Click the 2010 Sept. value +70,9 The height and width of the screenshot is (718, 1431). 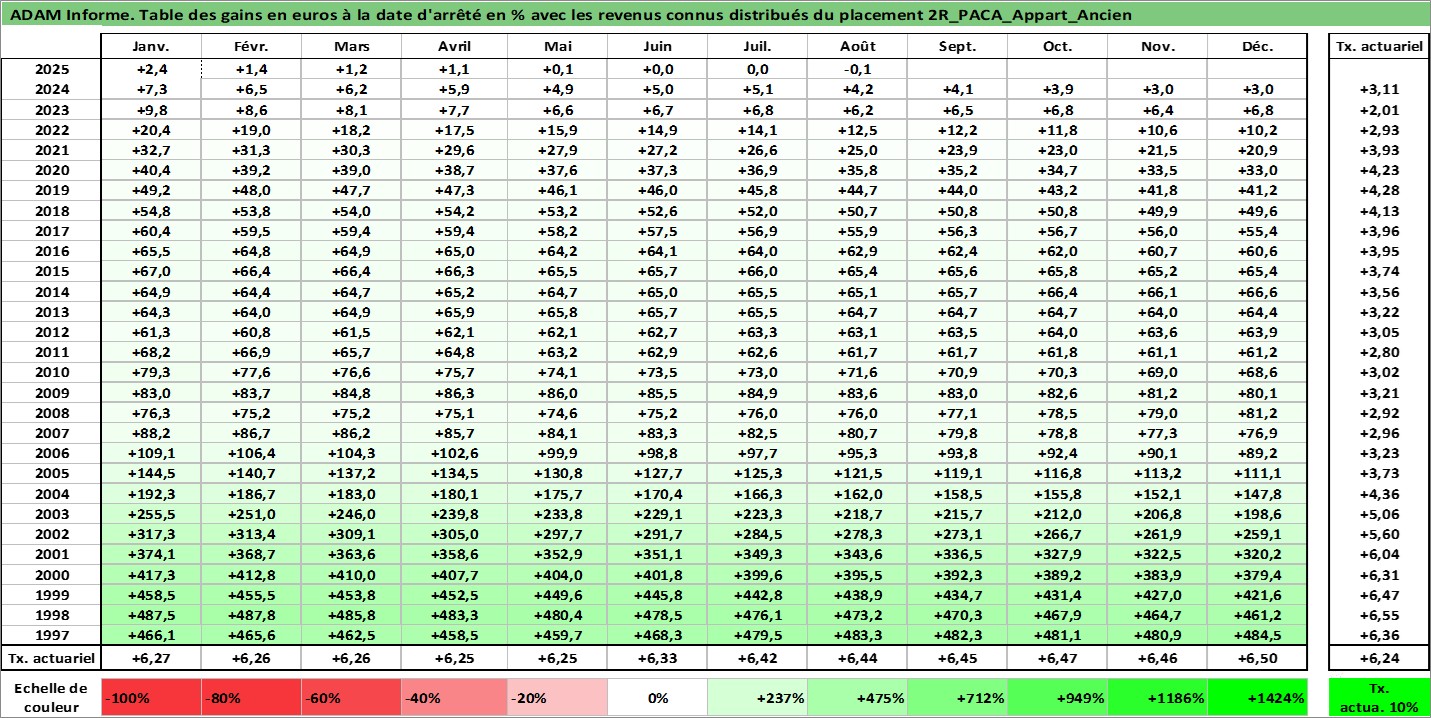pyautogui.click(x=957, y=373)
